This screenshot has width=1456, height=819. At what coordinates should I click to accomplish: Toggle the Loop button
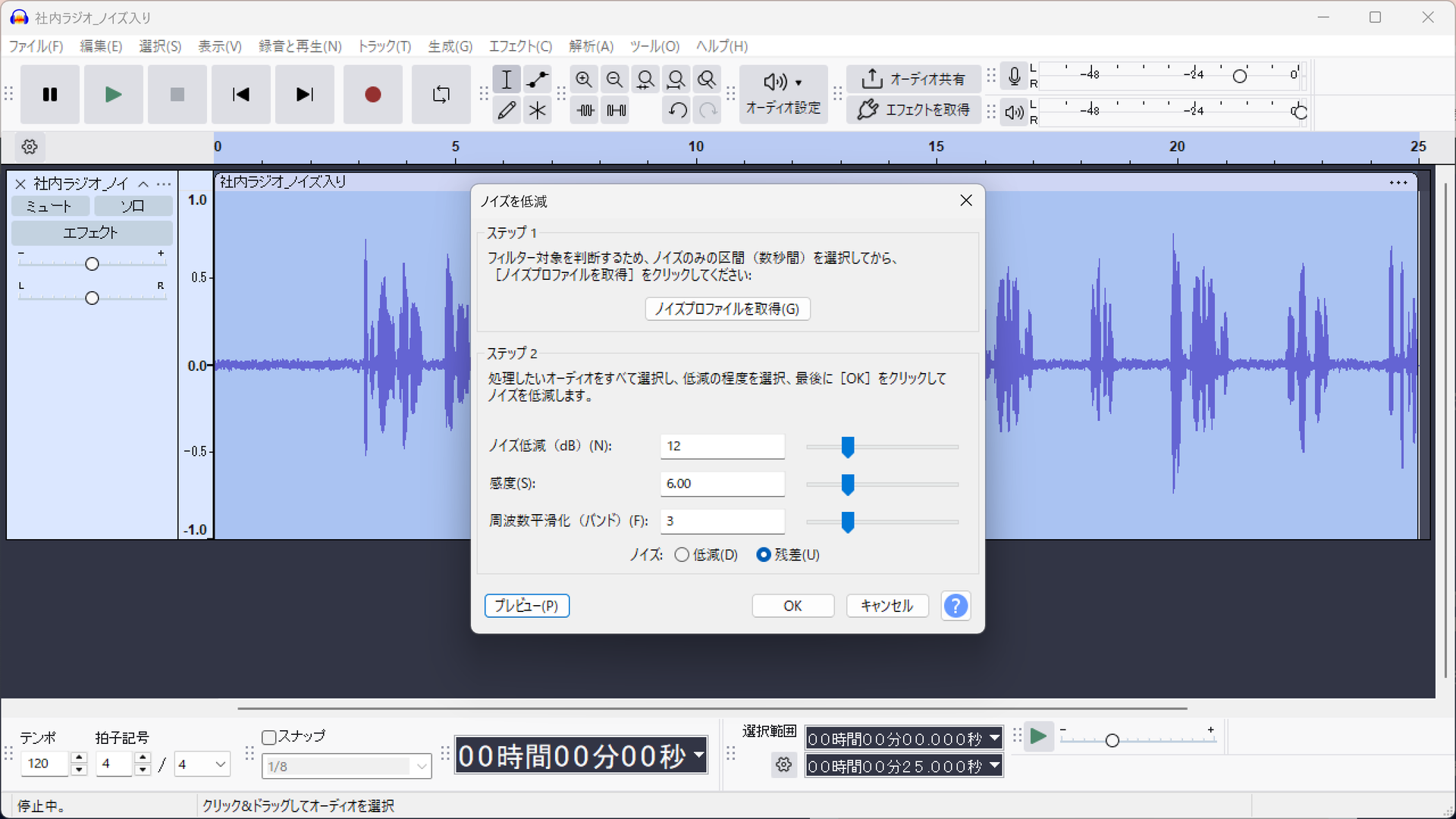(441, 95)
